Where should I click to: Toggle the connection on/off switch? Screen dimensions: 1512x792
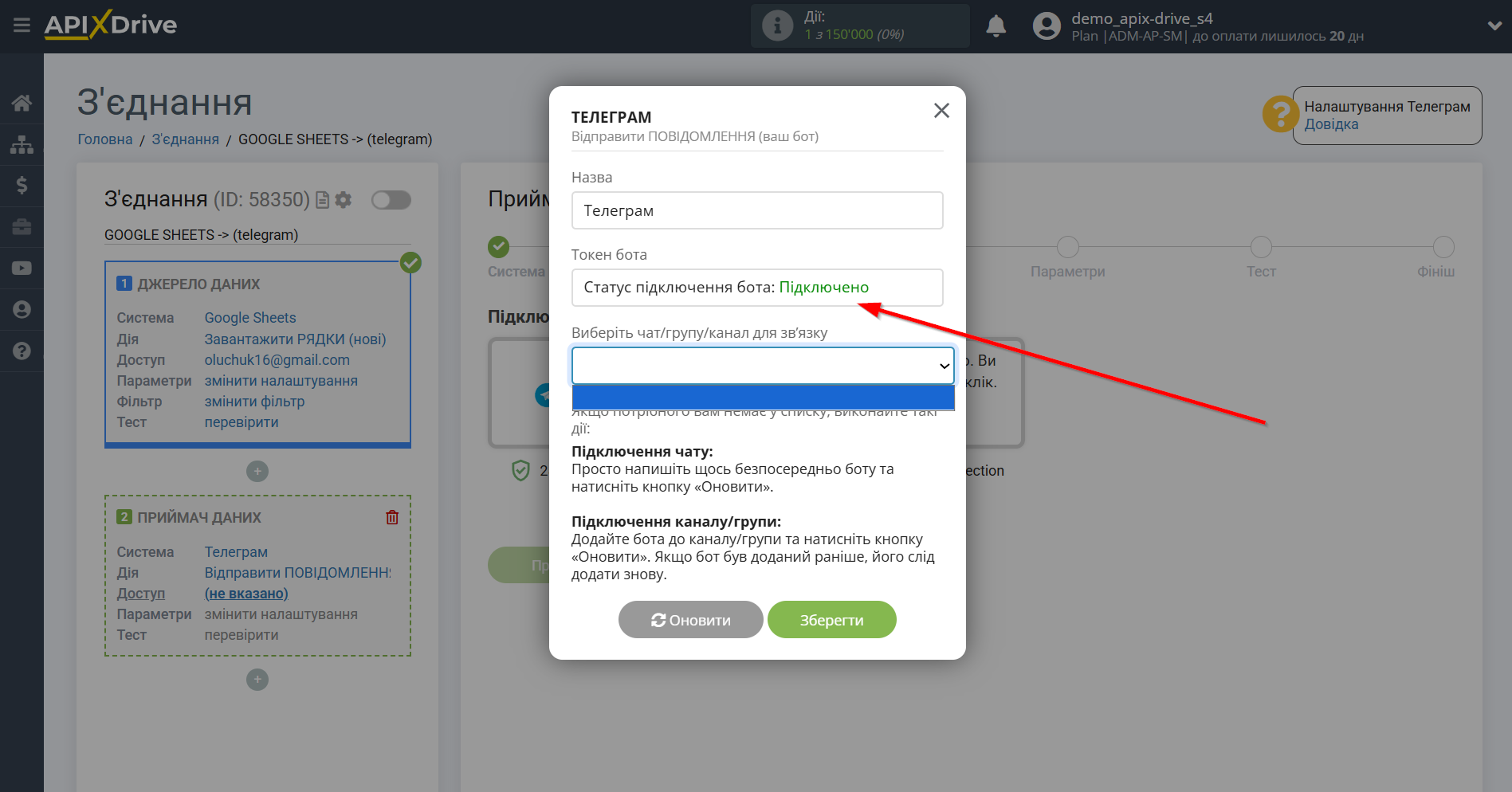pos(391,200)
